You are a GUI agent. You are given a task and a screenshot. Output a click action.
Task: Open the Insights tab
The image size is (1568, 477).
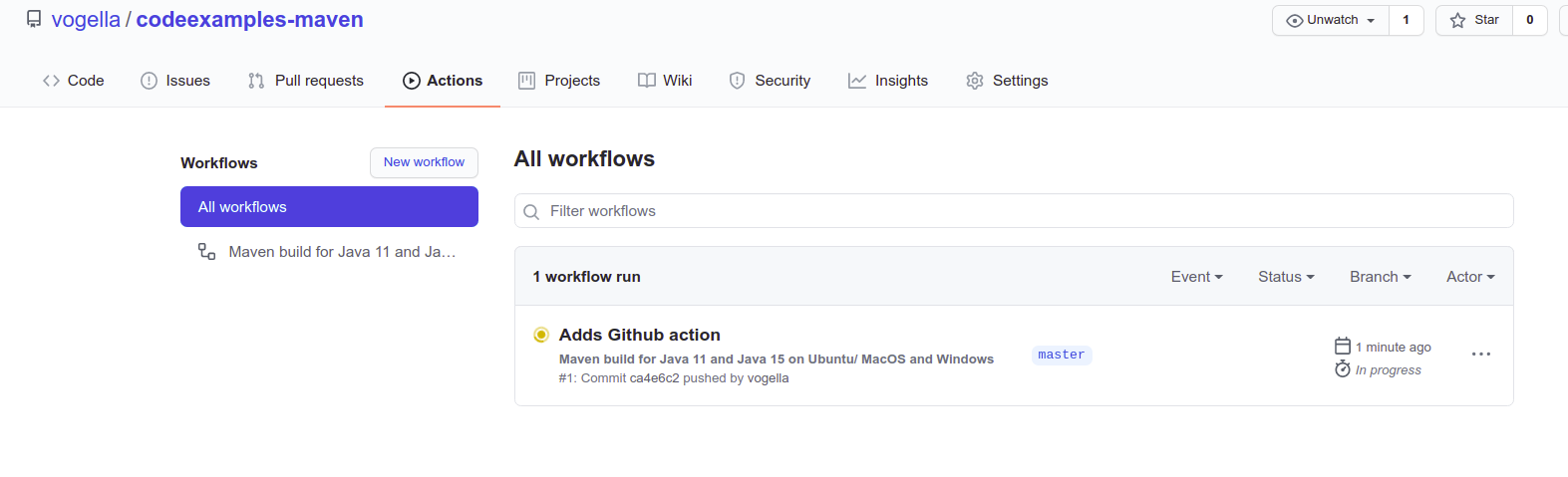point(888,81)
